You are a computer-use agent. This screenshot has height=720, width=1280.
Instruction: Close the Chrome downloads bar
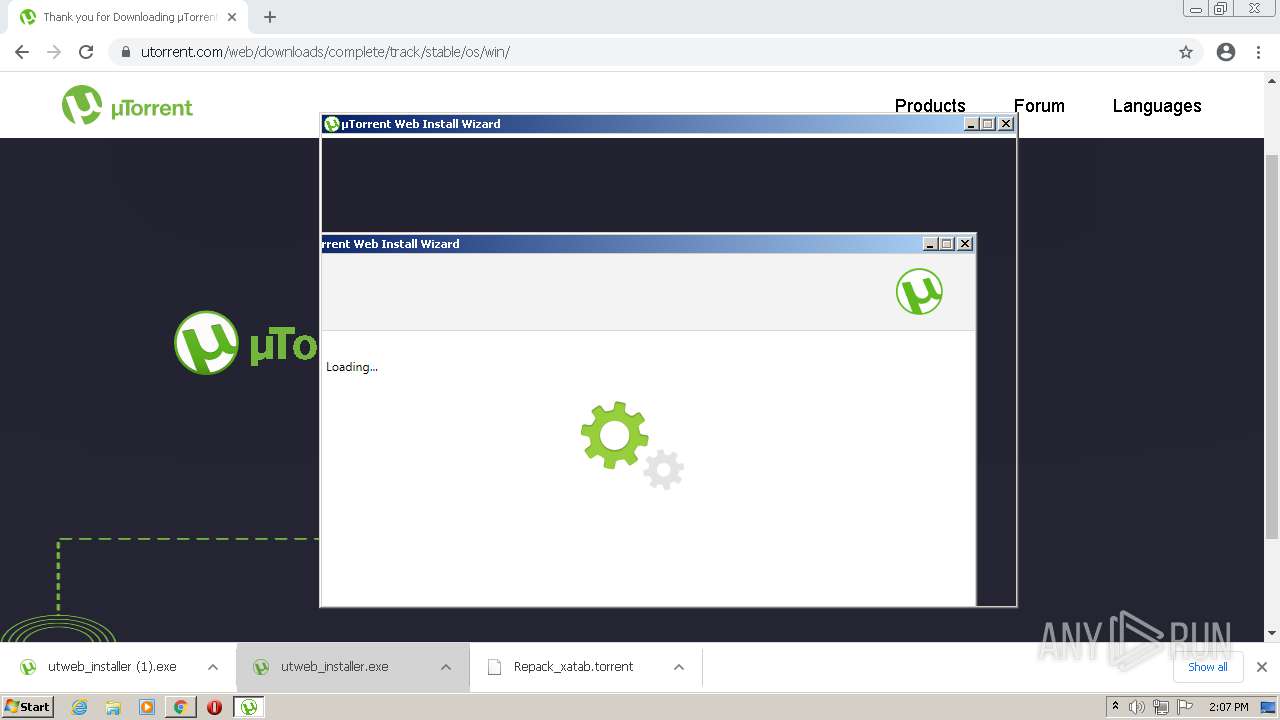pyautogui.click(x=1262, y=667)
